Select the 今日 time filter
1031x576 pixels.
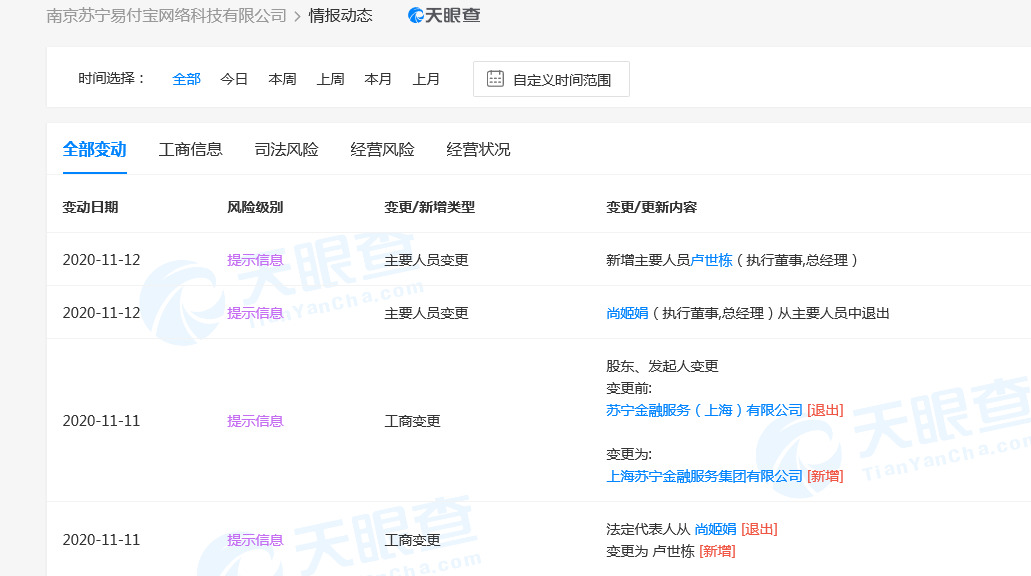pyautogui.click(x=234, y=80)
